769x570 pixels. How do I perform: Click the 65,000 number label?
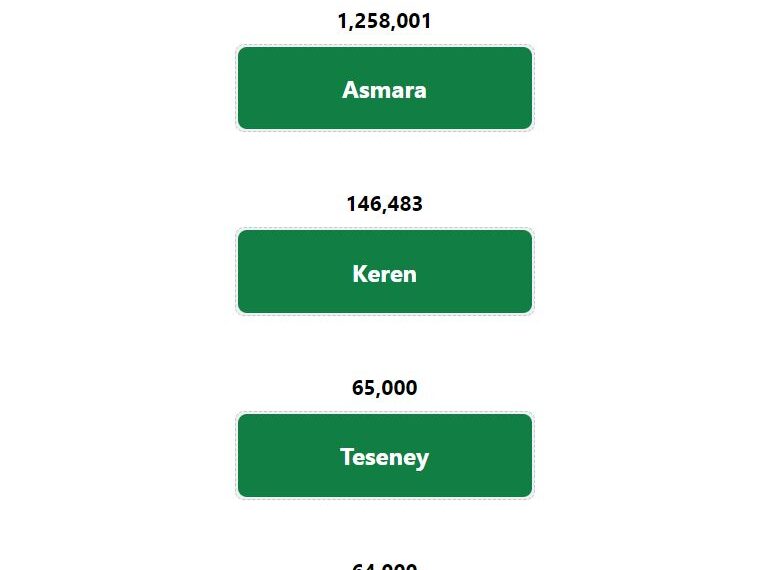pos(384,388)
